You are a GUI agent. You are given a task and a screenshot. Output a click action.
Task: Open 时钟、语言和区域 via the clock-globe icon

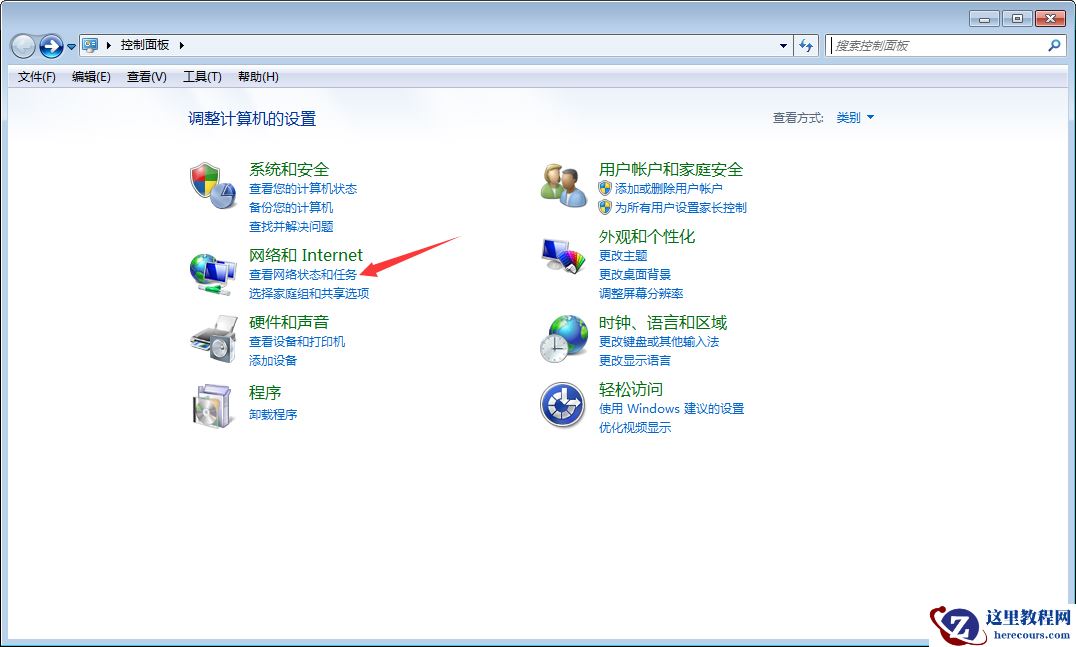[x=562, y=337]
